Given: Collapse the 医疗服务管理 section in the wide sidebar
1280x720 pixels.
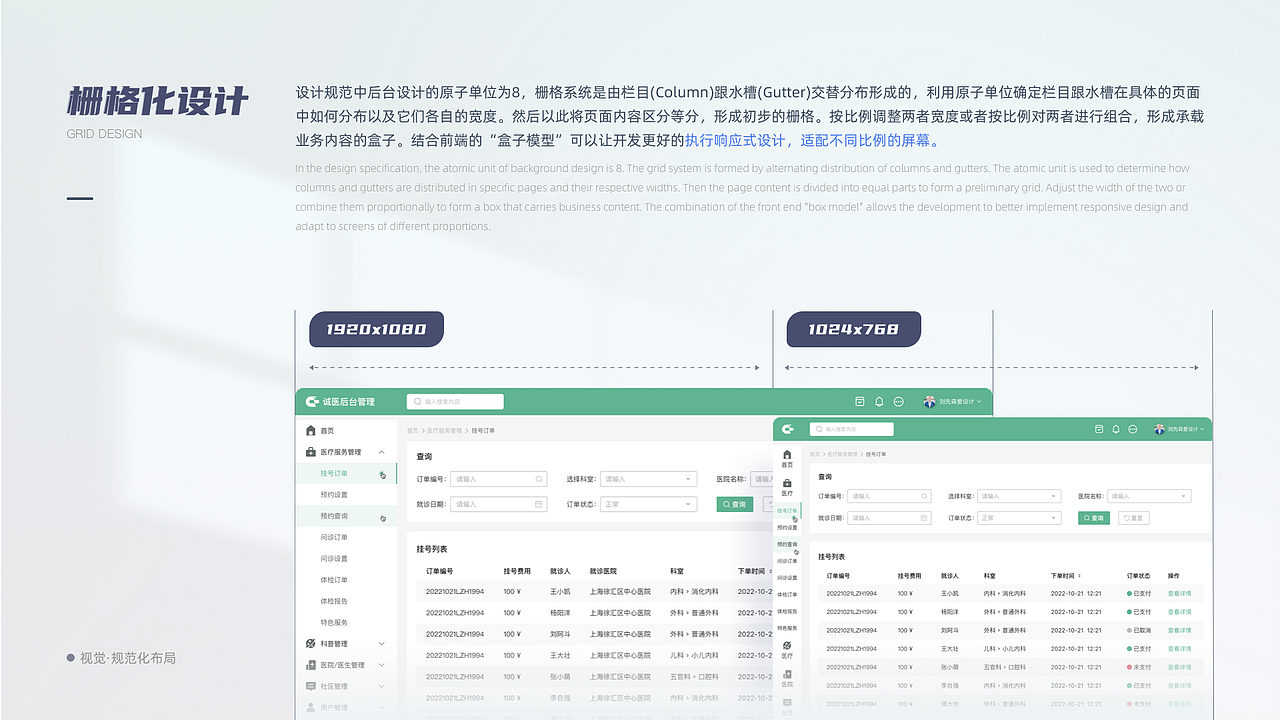Looking at the screenshot, I should (382, 452).
